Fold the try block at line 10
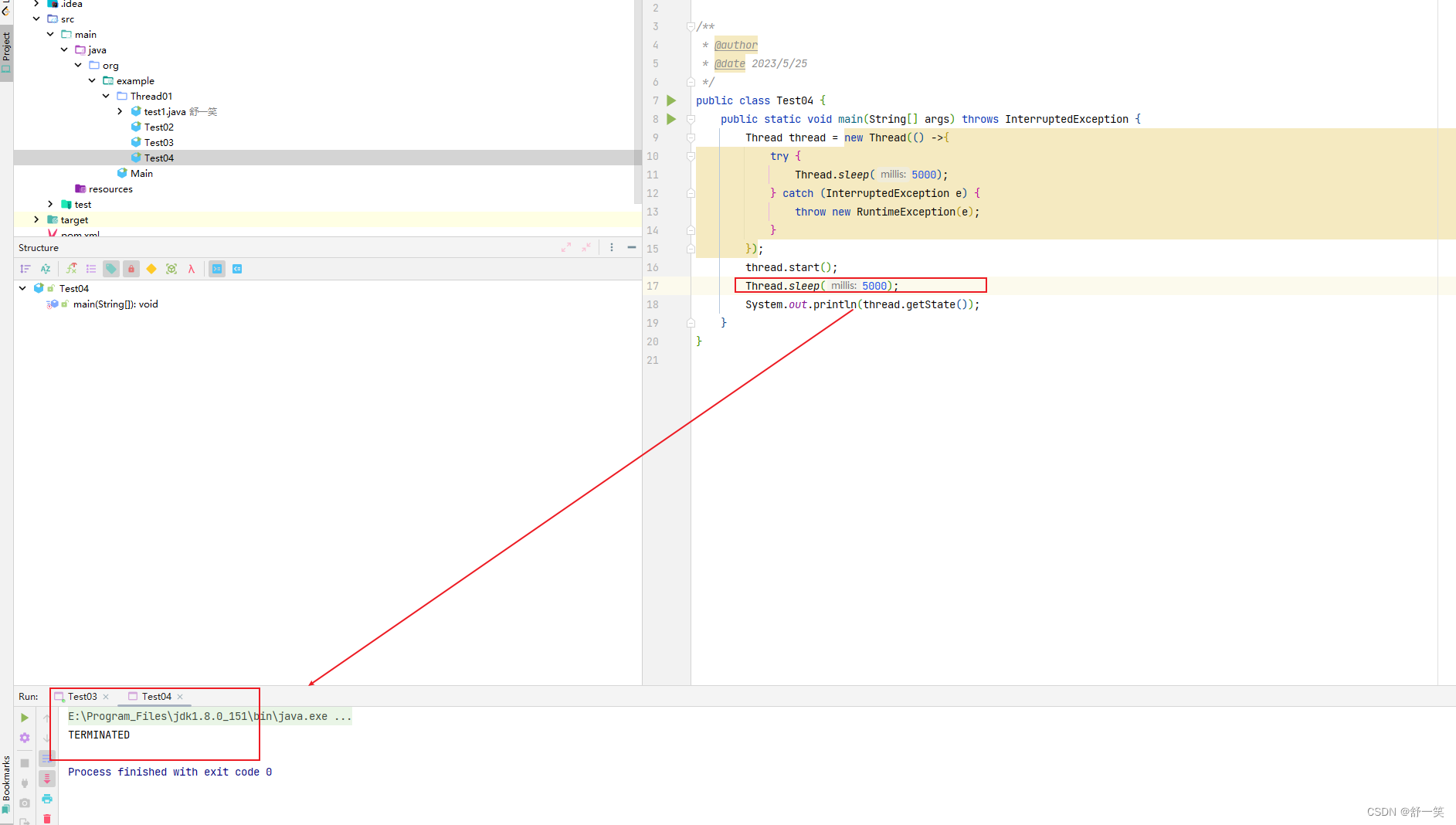Viewport: 1456px width, 825px height. coord(691,156)
